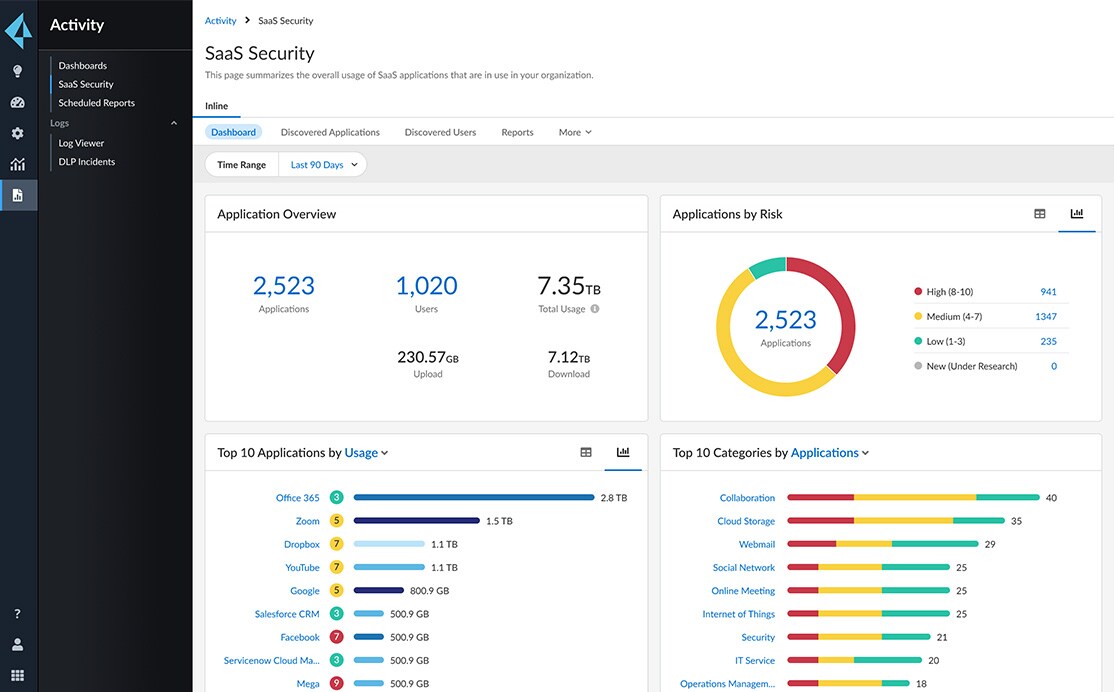Open the insights lightbulb icon in the sidebar

click(16, 71)
